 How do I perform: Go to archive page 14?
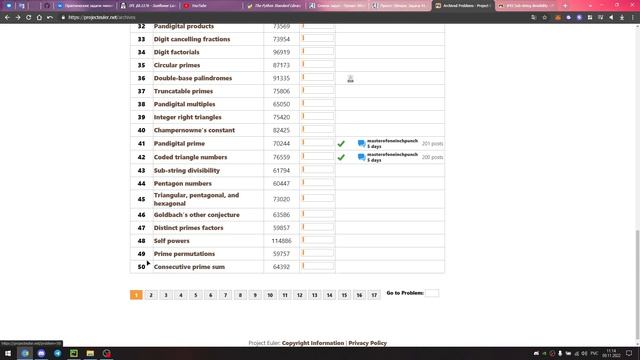[329, 295]
